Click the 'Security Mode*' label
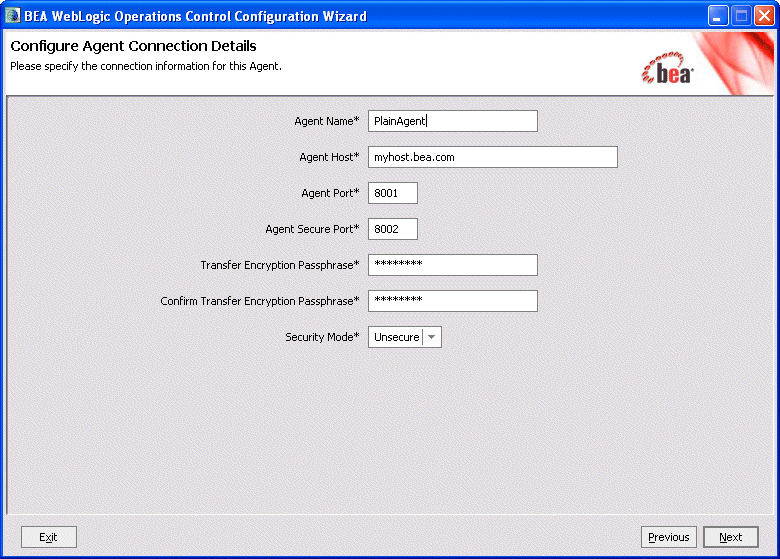This screenshot has height=559, width=780. pyautogui.click(x=322, y=337)
